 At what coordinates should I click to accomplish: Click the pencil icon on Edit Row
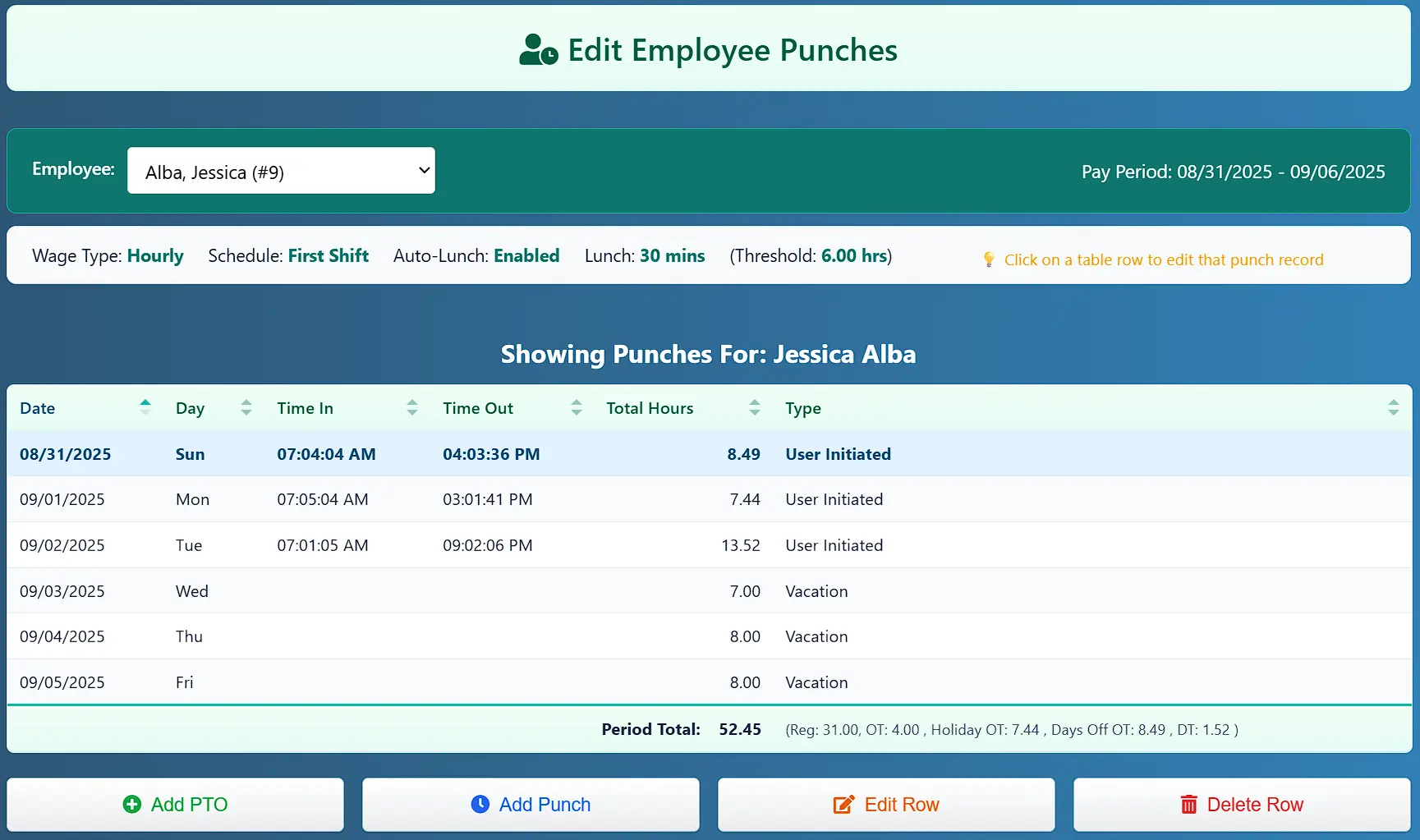pos(843,805)
